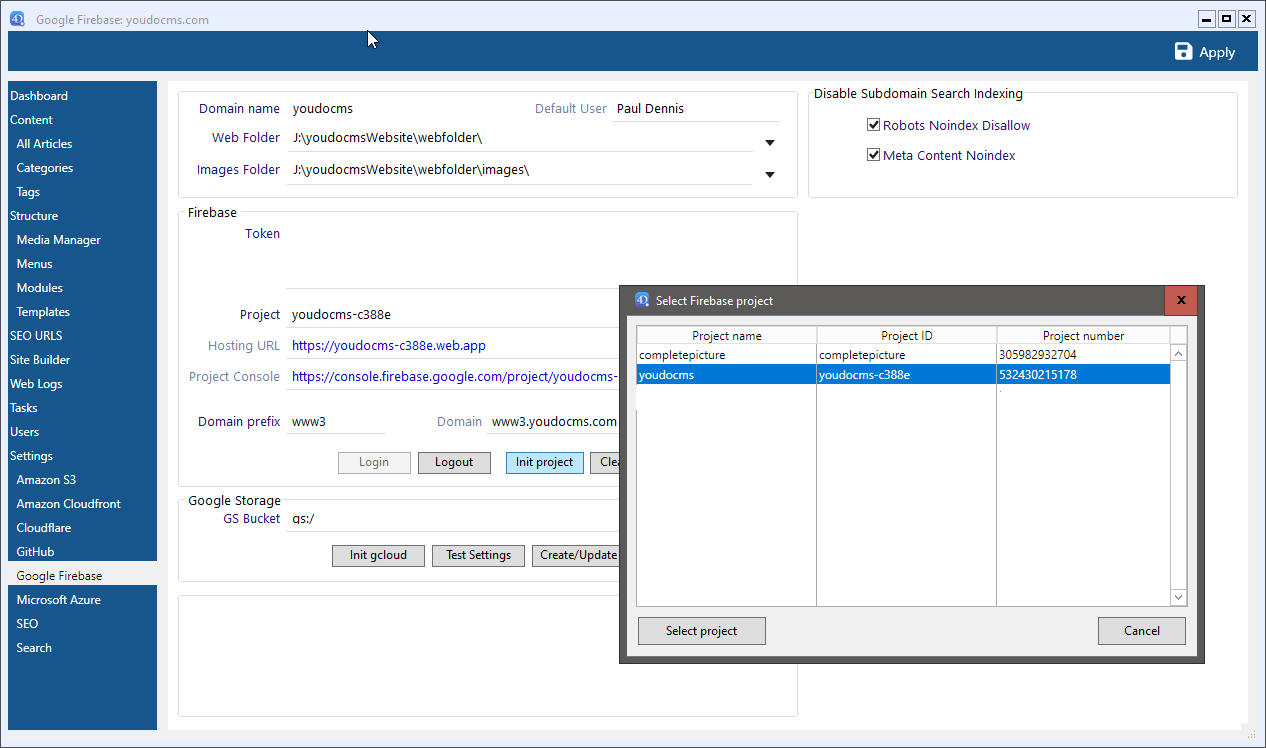Image resolution: width=1266 pixels, height=748 pixels.
Task: Click the Apply save icon
Action: coord(1184,52)
